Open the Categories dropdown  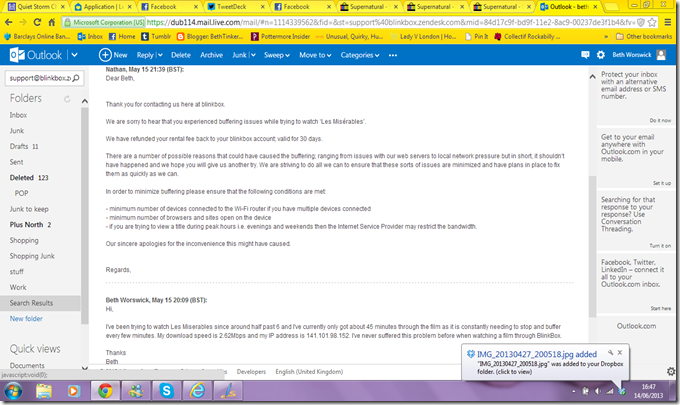tap(360, 55)
